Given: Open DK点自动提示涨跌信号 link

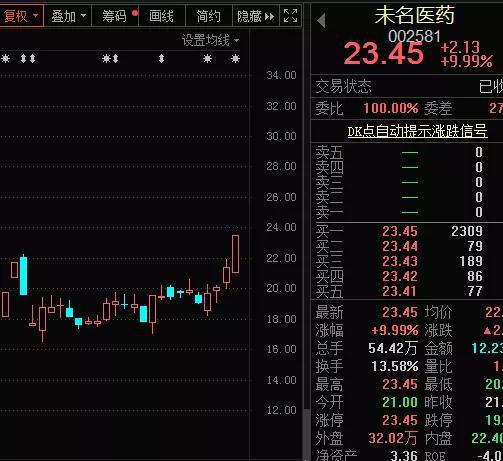Looking at the screenshot, I should point(417,131).
